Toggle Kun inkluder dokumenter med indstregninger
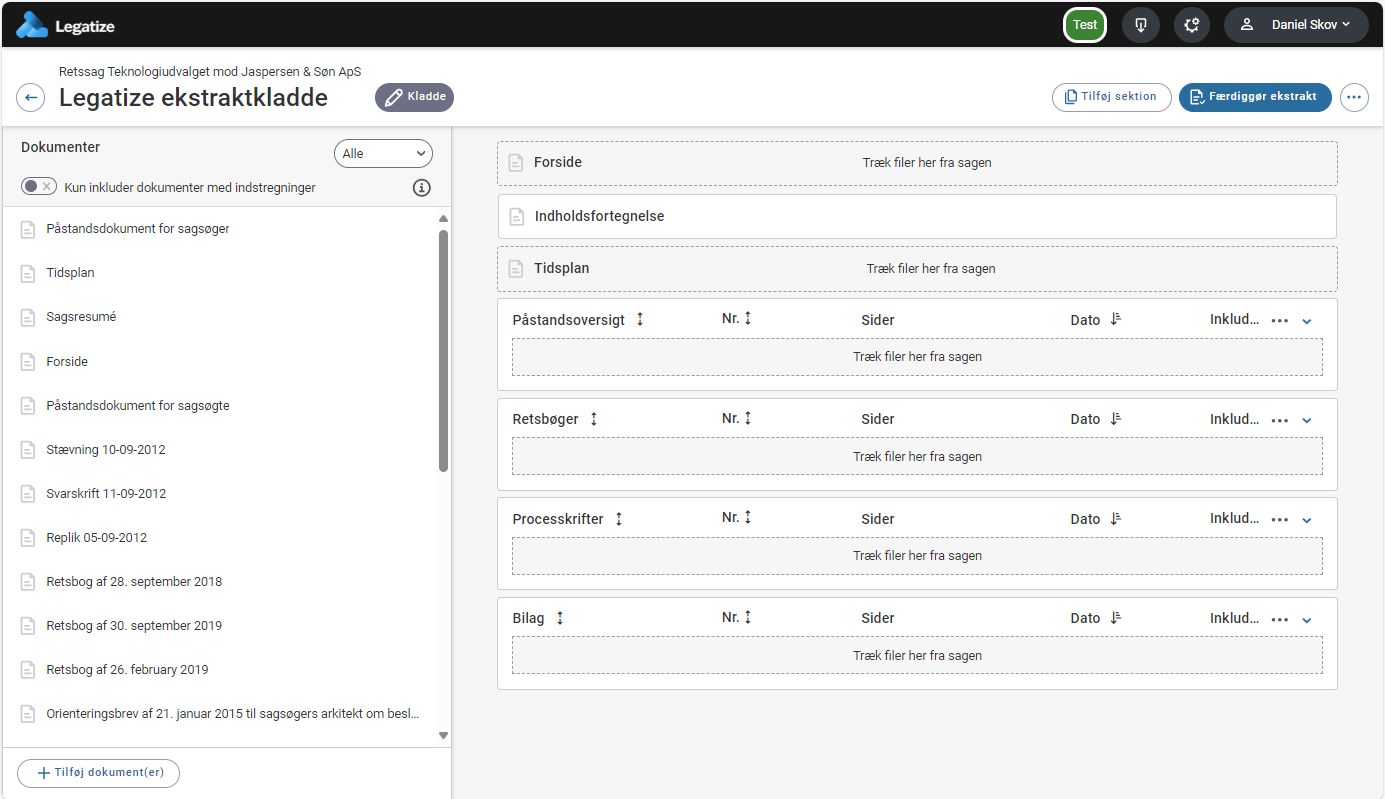The height and width of the screenshot is (799, 1385). (39, 187)
